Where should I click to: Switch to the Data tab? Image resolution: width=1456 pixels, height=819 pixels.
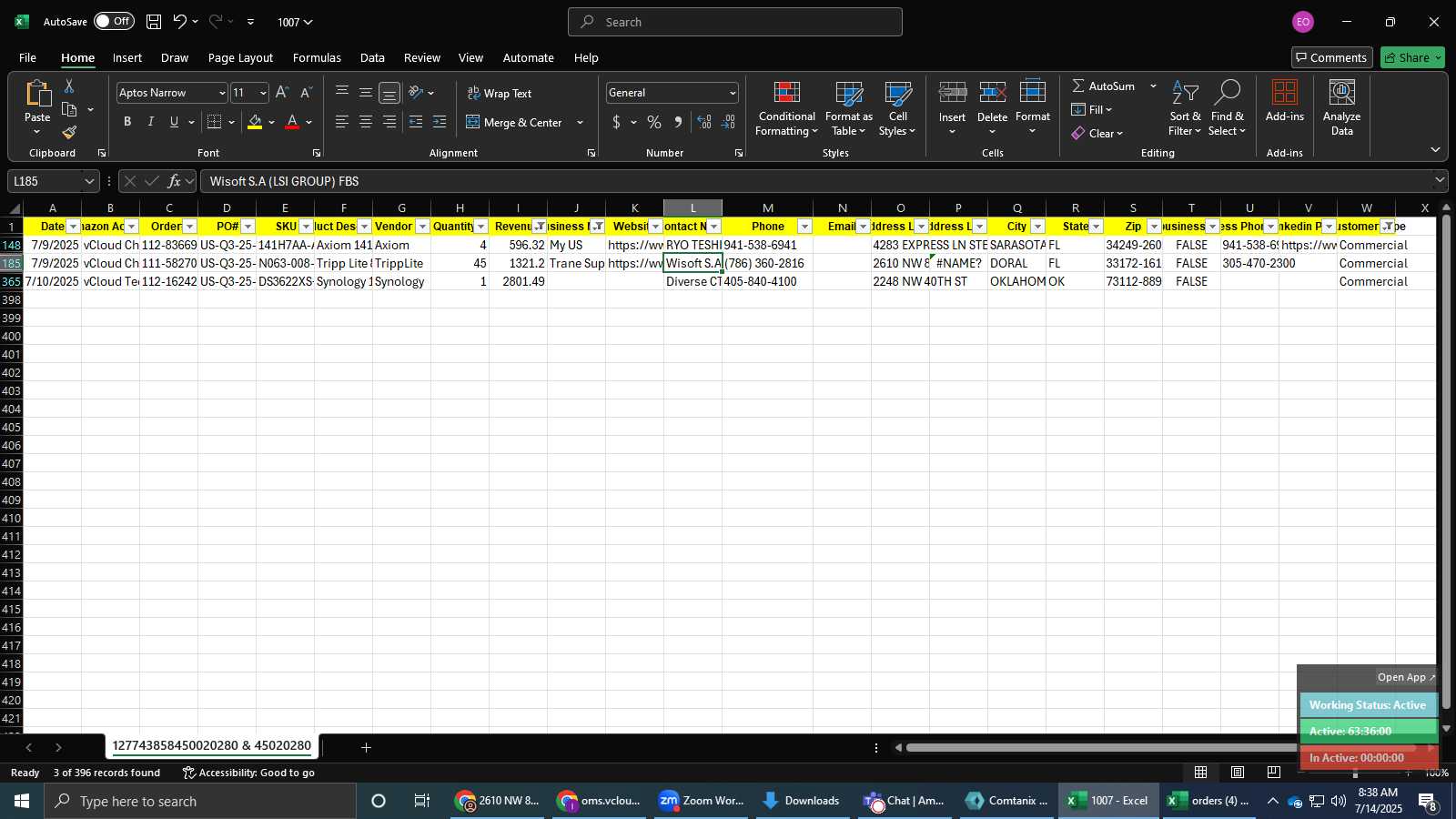click(x=372, y=57)
